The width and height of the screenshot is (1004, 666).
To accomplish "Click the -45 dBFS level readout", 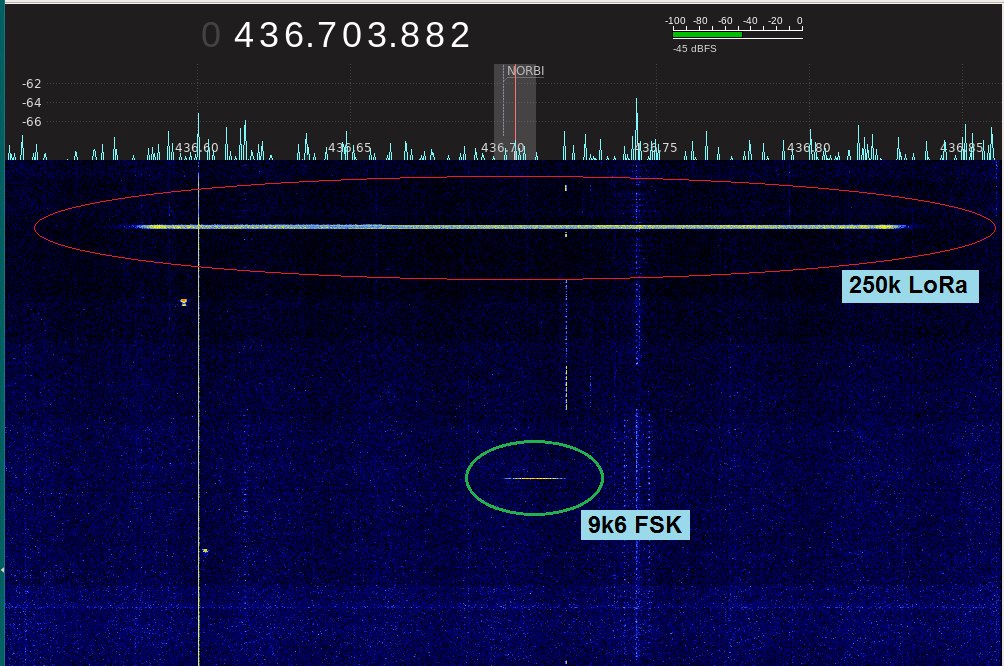I will tap(694, 48).
